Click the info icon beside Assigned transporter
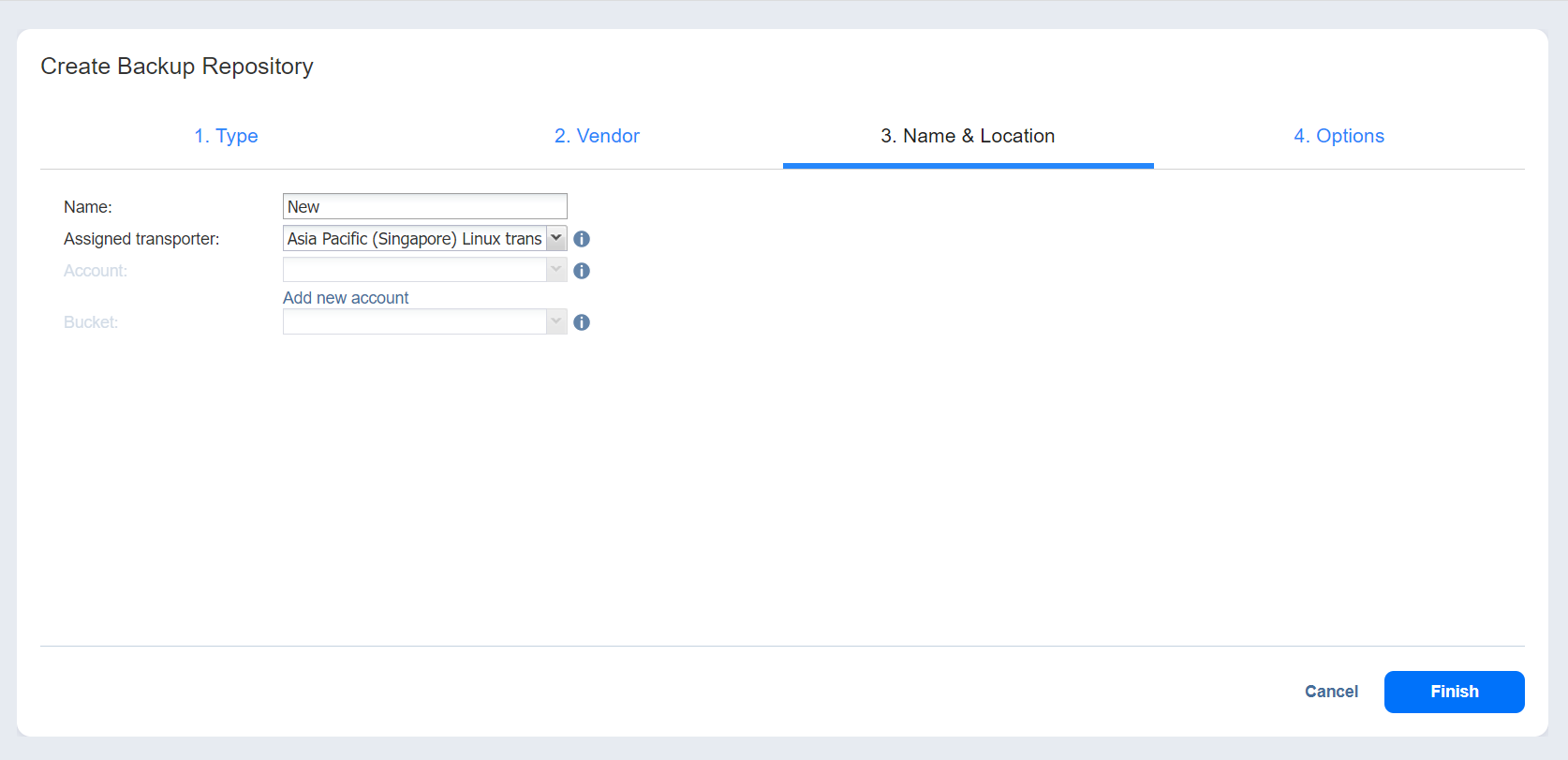1568x760 pixels. (x=582, y=239)
